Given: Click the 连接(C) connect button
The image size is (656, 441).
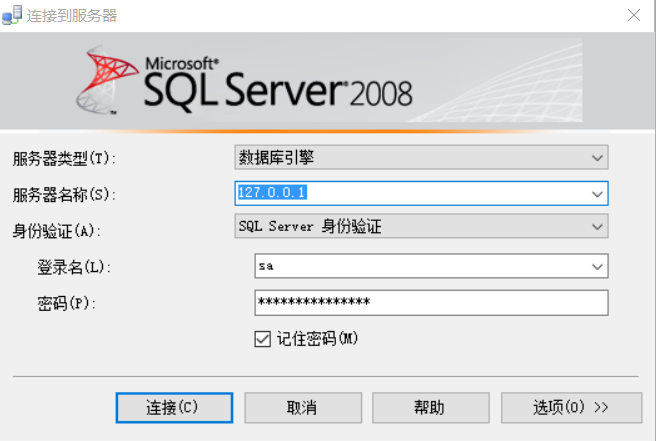Looking at the screenshot, I should pyautogui.click(x=174, y=408).
